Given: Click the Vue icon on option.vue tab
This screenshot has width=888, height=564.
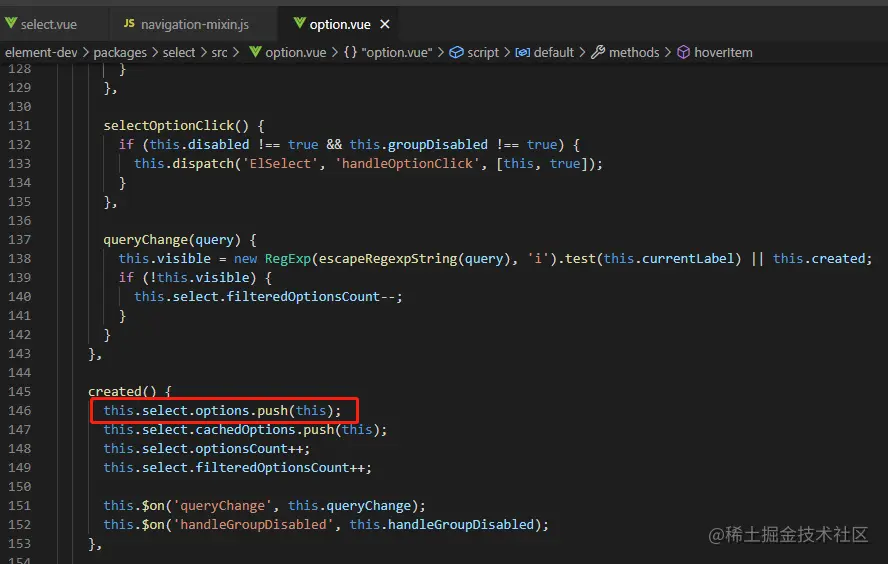Looking at the screenshot, I should click(x=300, y=23).
